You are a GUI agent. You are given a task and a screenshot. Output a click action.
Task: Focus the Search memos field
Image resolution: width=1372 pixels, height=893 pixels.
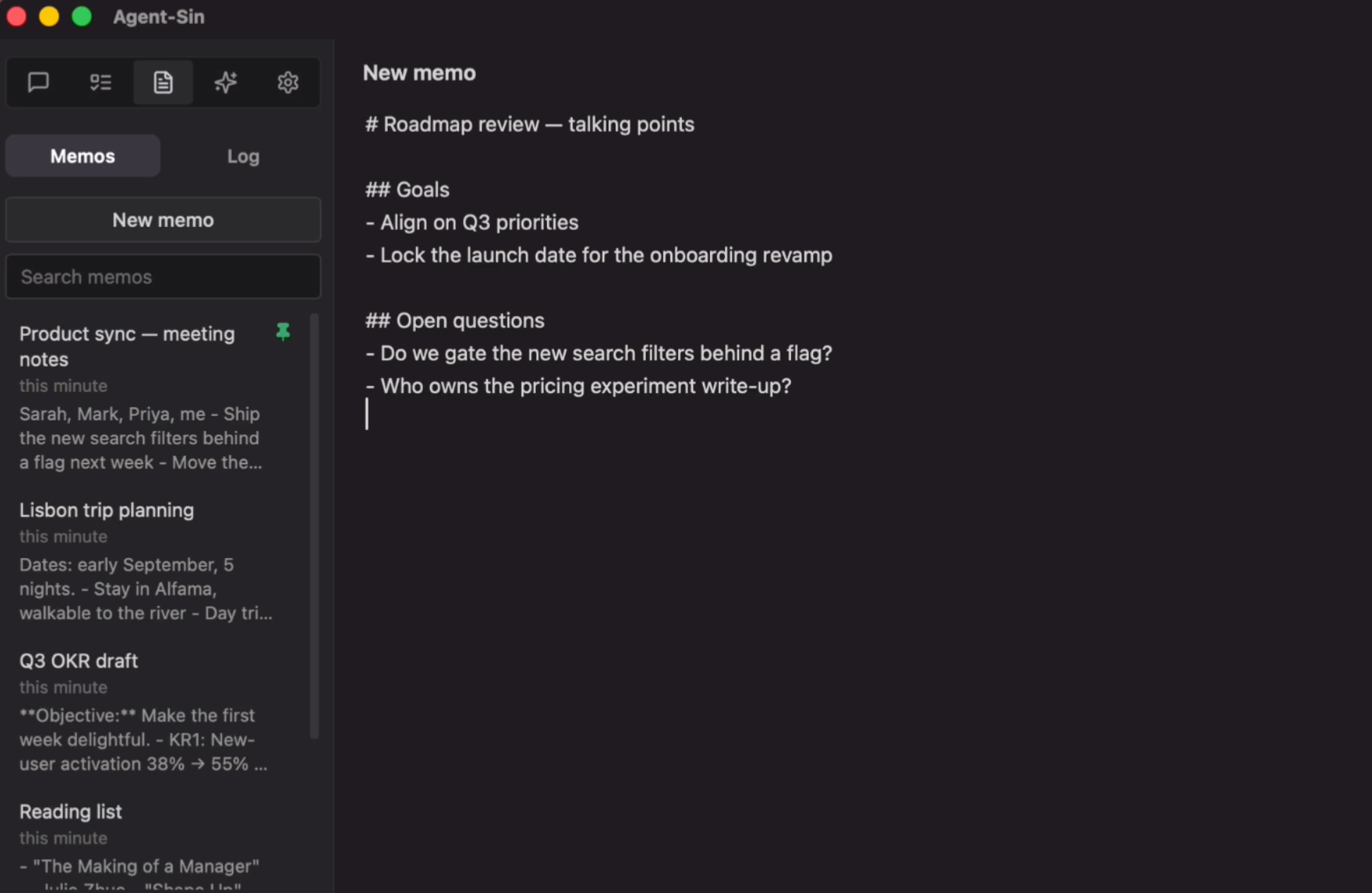(x=163, y=277)
